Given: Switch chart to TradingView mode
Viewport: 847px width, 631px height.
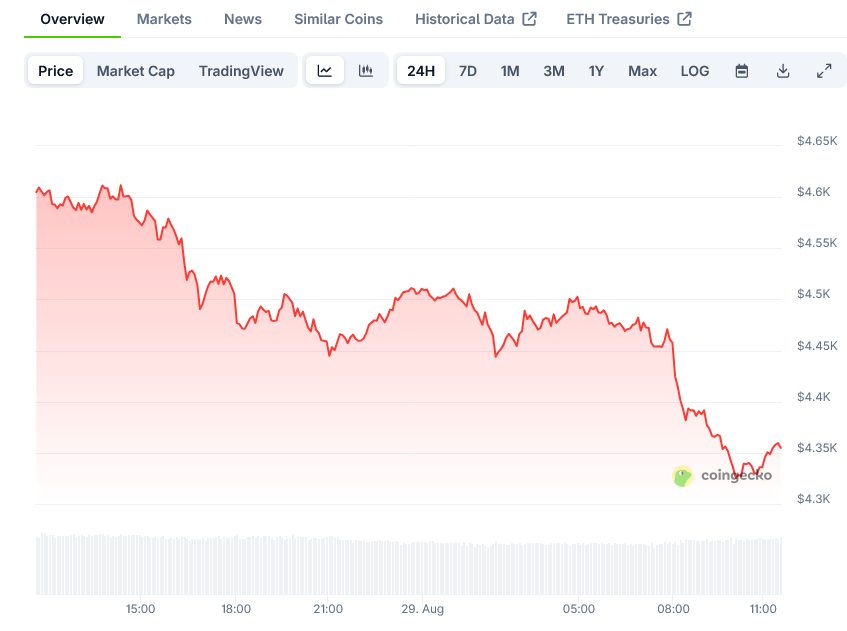Looking at the screenshot, I should click(241, 71).
